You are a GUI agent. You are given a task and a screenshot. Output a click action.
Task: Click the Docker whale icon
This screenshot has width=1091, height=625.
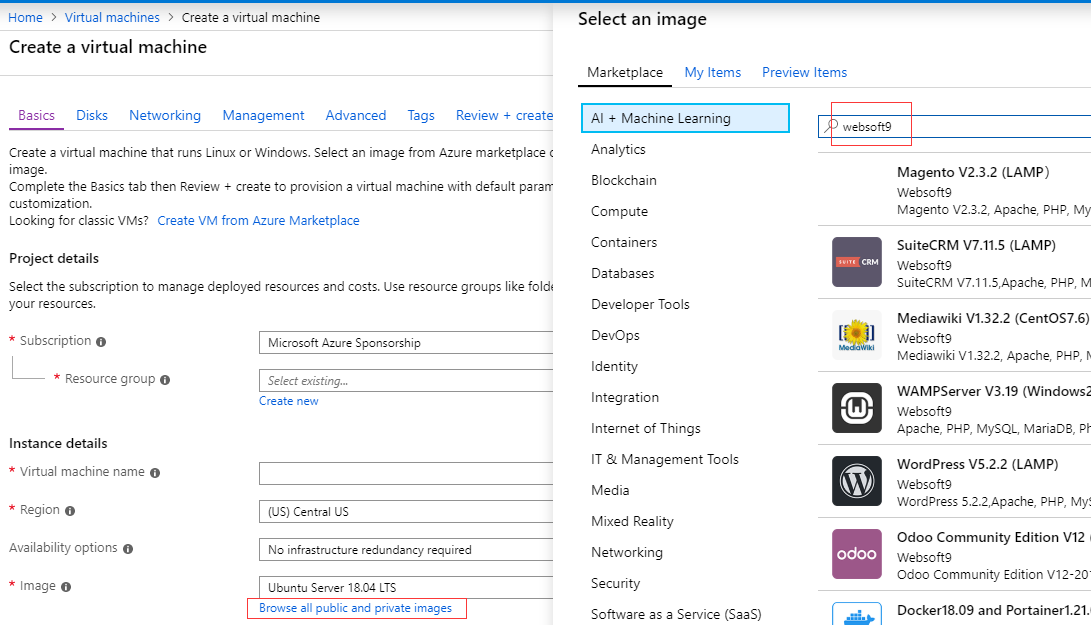pyautogui.click(x=857, y=615)
